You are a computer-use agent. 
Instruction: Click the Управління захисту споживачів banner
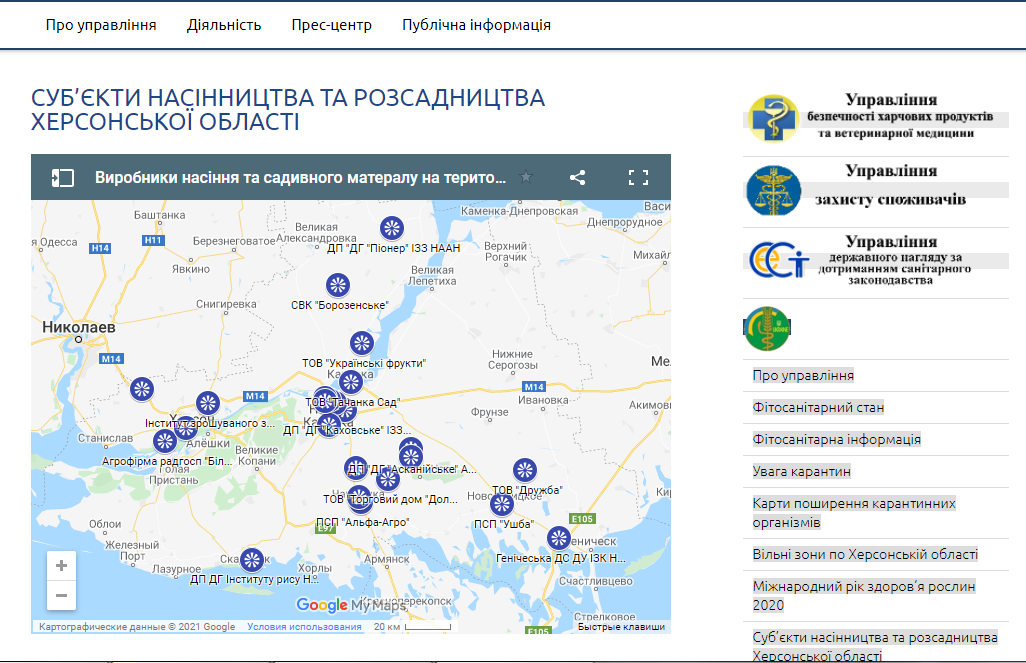coord(875,191)
